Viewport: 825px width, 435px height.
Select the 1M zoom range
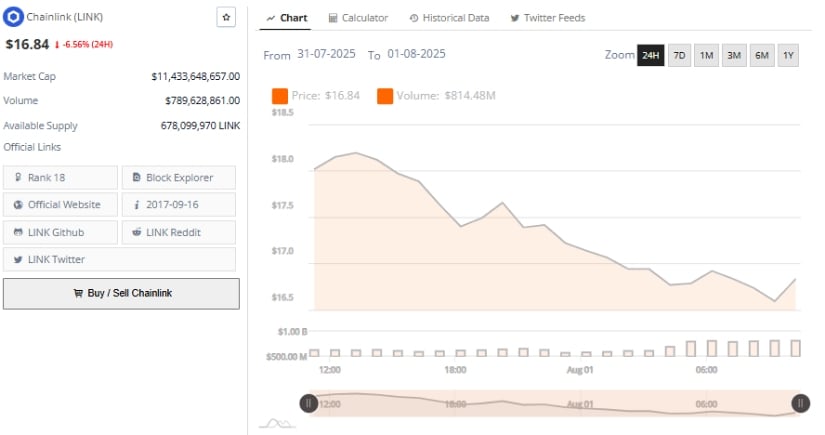click(707, 55)
